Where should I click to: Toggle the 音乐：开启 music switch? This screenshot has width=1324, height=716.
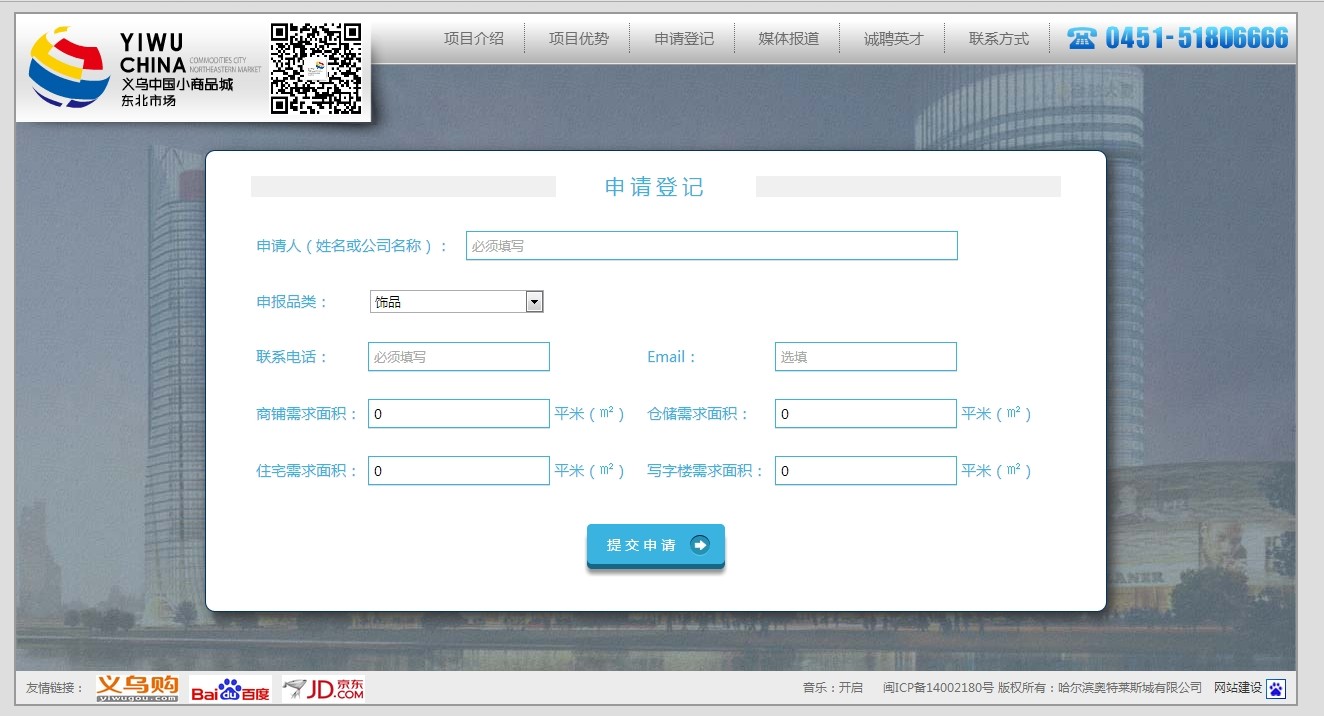(832, 688)
